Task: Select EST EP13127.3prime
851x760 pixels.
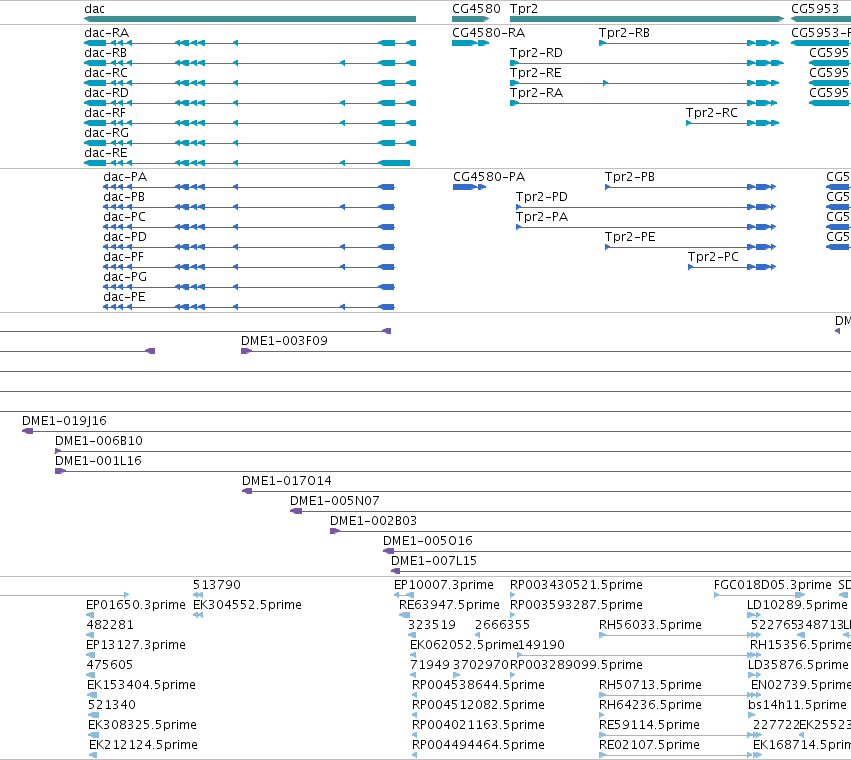Action: pos(136,645)
